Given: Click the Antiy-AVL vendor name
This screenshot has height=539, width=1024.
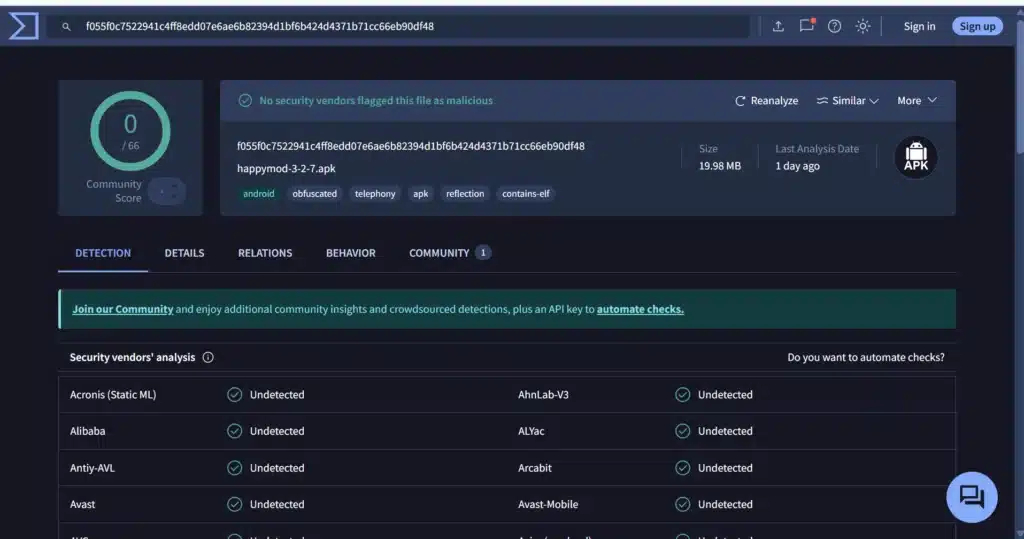Looking at the screenshot, I should tap(92, 468).
